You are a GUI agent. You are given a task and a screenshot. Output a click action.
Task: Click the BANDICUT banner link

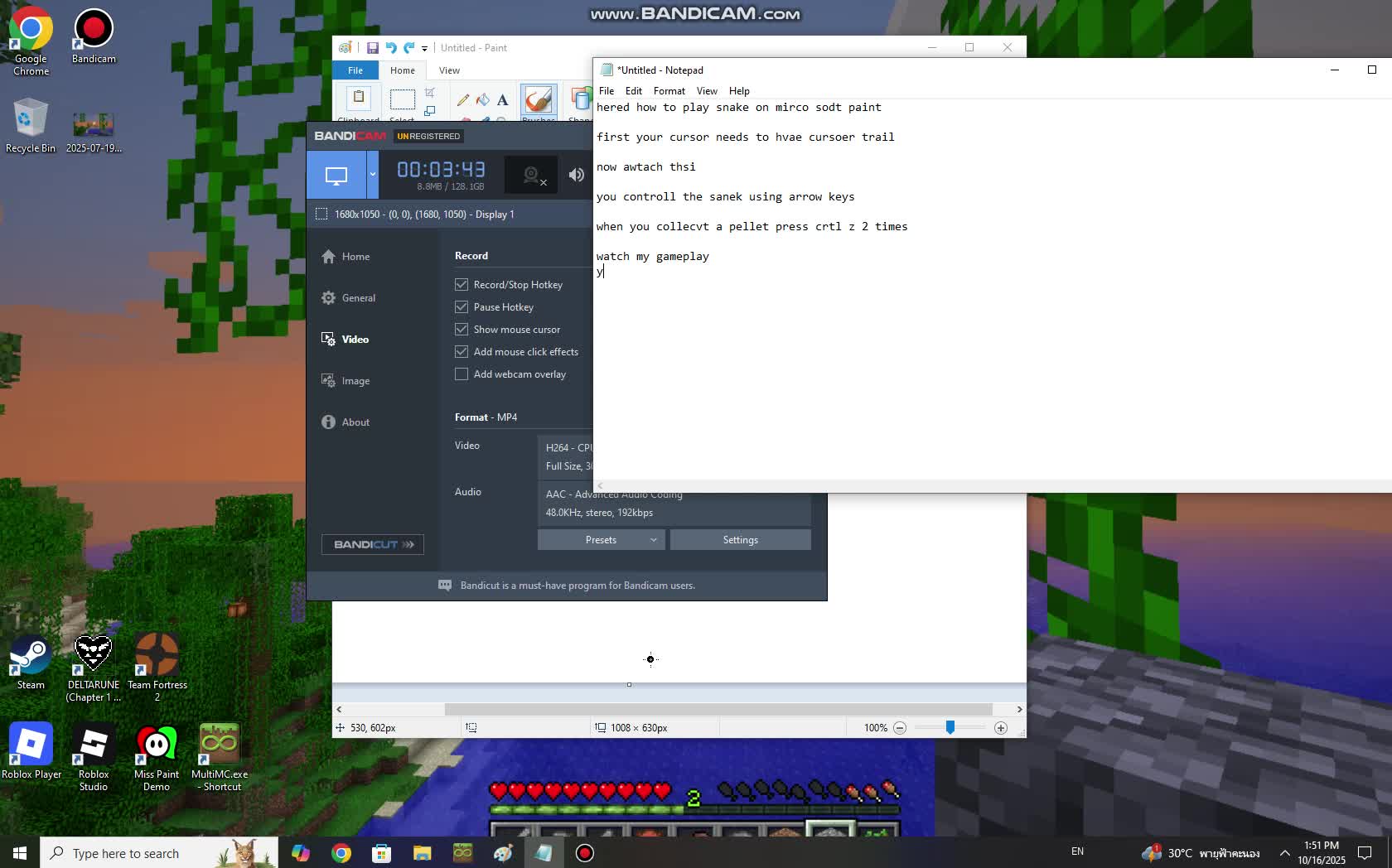tap(372, 544)
